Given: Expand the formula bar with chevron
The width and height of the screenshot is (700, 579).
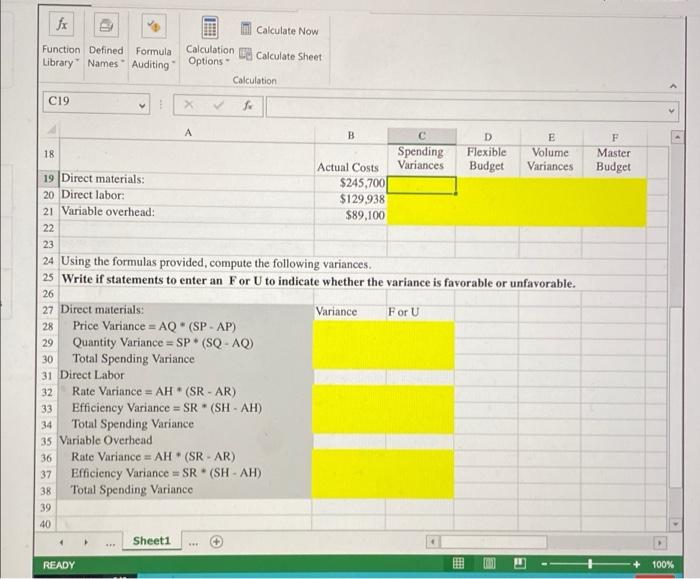Looking at the screenshot, I should point(671,110).
